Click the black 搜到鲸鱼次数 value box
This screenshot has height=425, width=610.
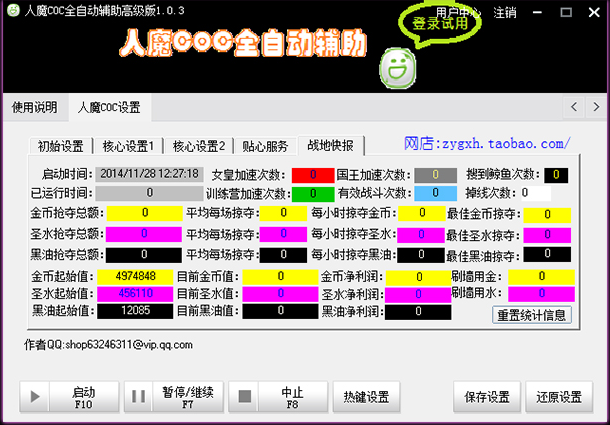click(x=556, y=175)
